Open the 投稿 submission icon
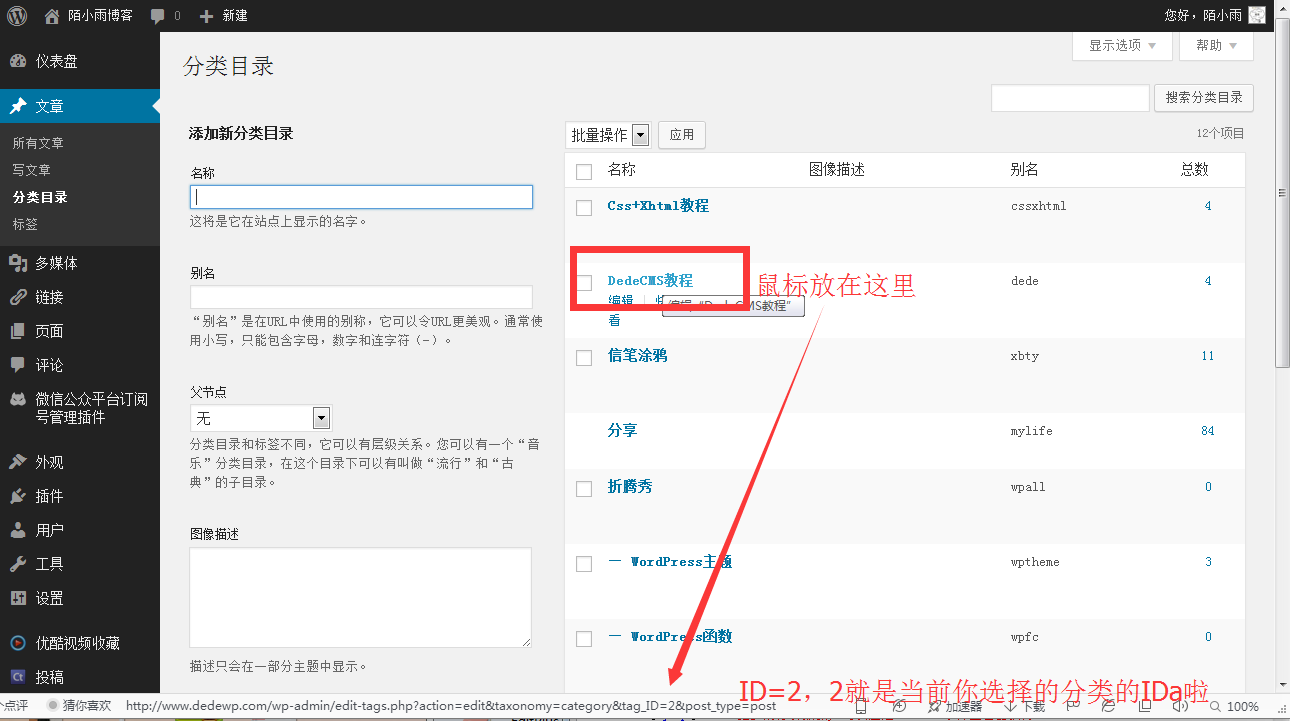1290x721 pixels. [18, 677]
